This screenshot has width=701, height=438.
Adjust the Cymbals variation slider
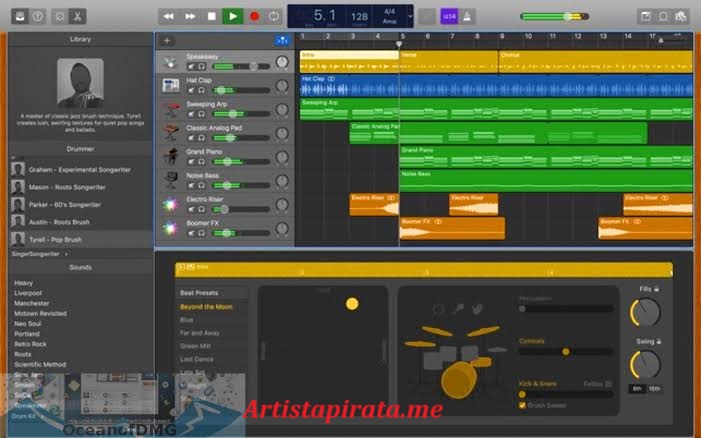point(566,352)
